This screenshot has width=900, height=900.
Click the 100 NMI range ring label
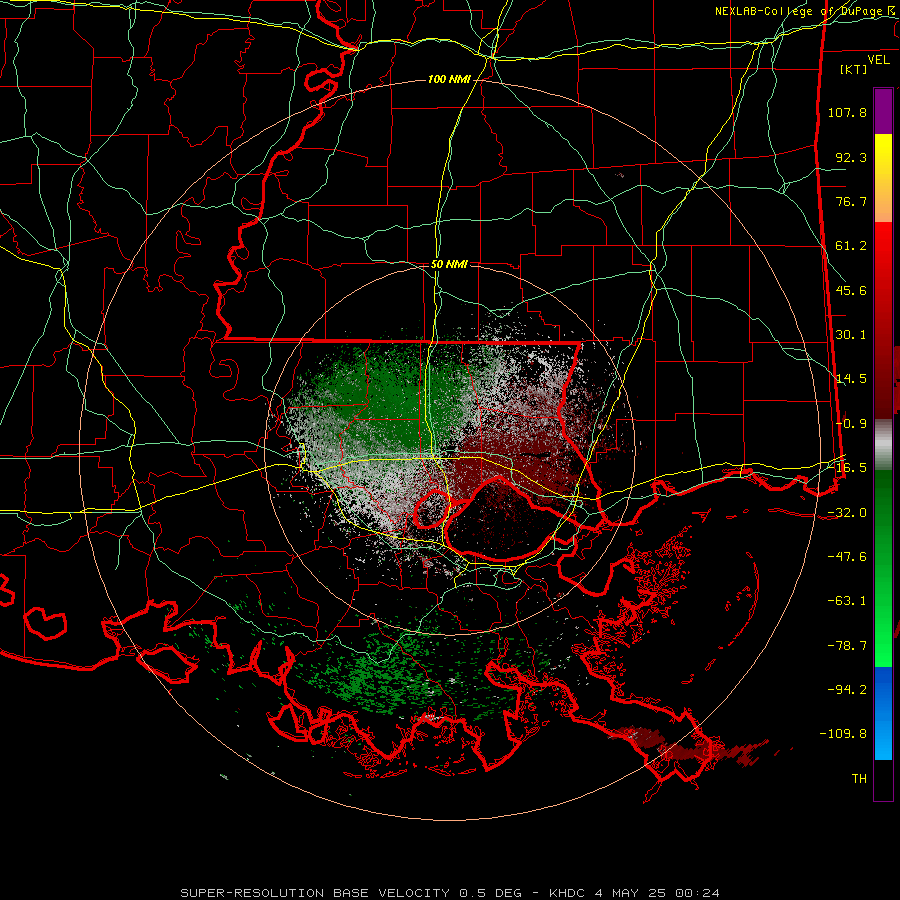point(449,79)
